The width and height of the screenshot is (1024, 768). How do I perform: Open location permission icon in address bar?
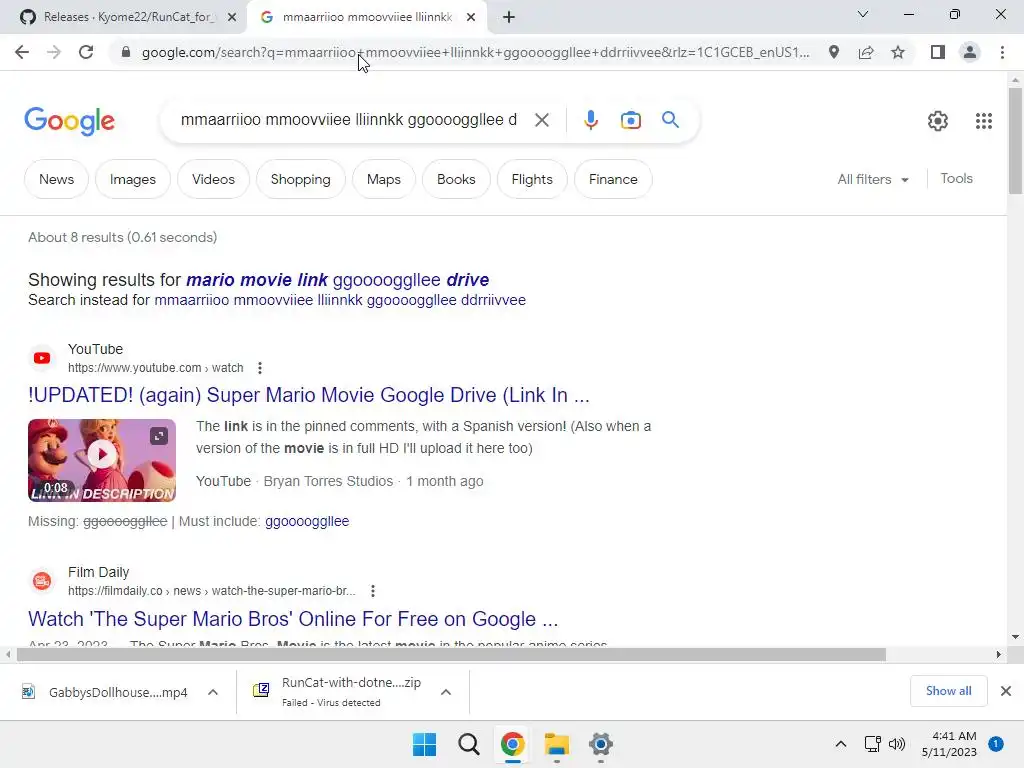pos(834,52)
